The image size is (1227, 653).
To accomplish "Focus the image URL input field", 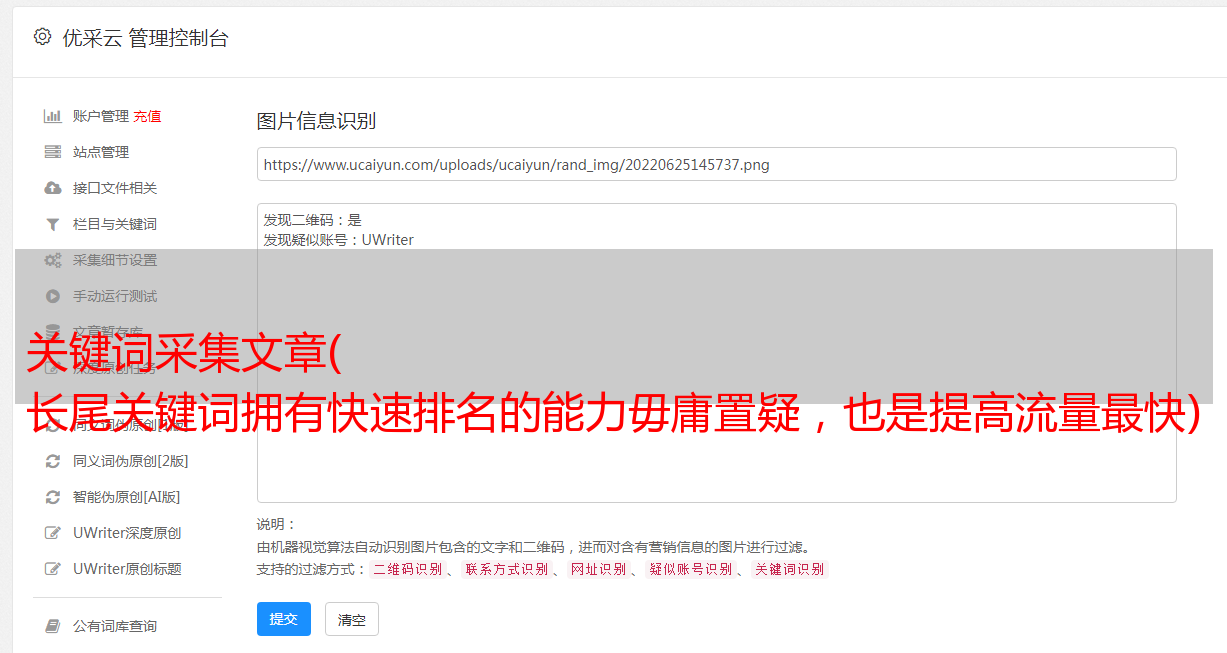I will 716,164.
